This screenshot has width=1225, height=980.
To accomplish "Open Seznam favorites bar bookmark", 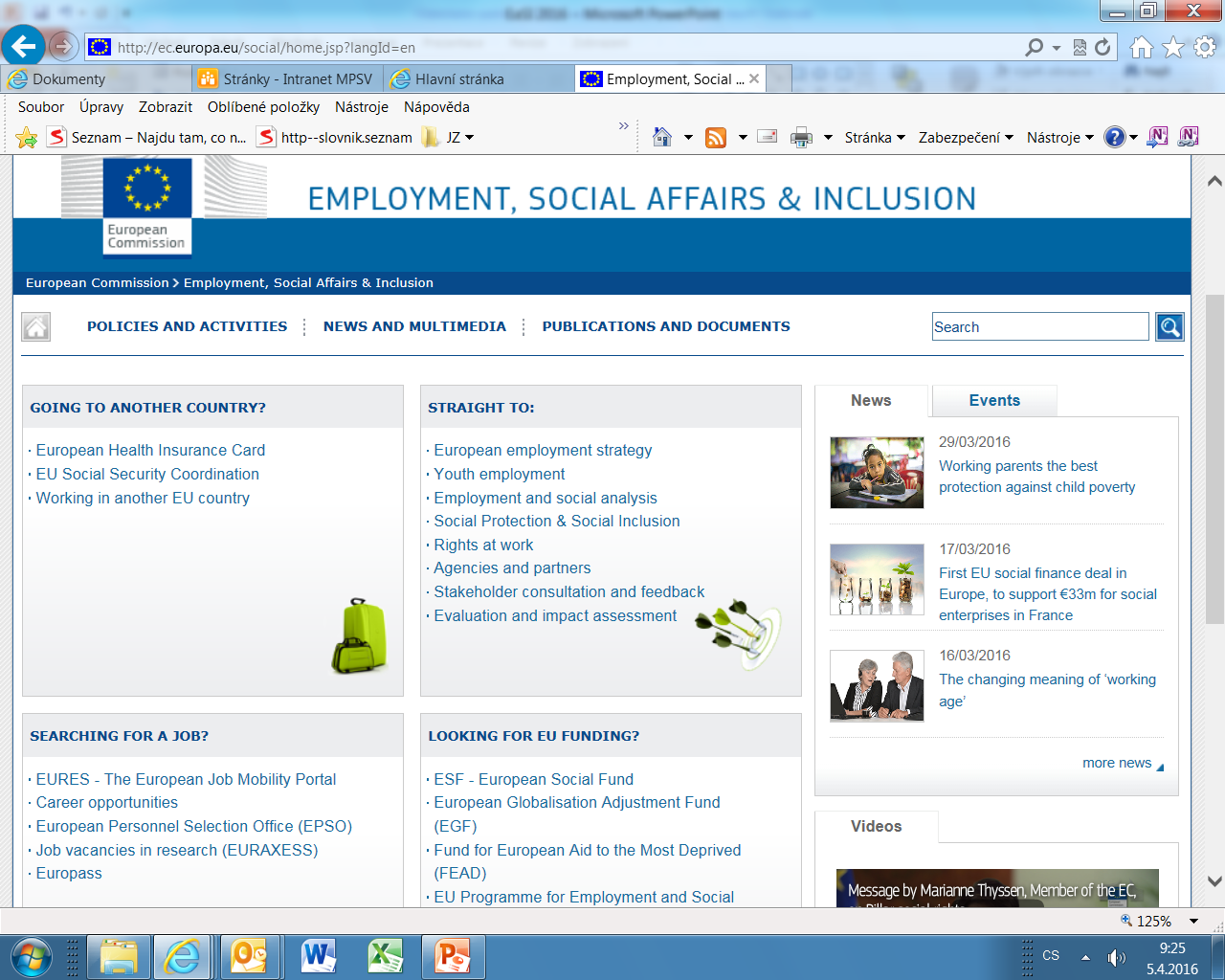I will 148,138.
